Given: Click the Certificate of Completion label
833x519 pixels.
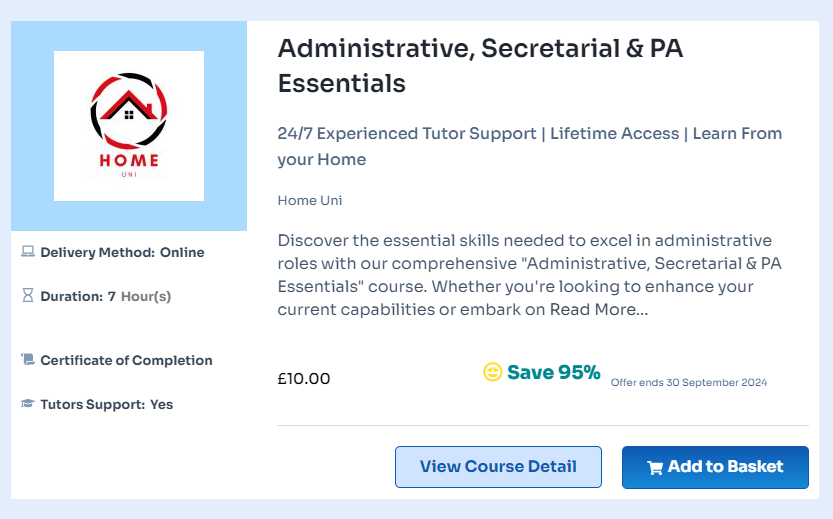Looking at the screenshot, I should pyautogui.click(x=126, y=360).
